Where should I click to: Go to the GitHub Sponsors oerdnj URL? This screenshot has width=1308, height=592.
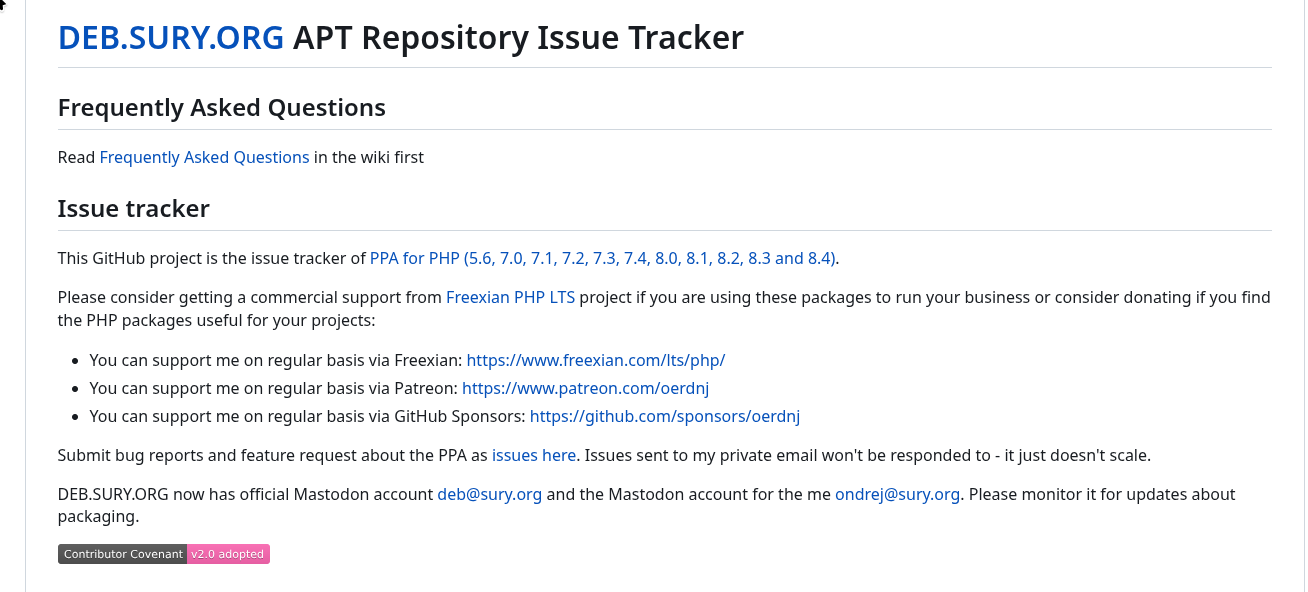pos(664,416)
